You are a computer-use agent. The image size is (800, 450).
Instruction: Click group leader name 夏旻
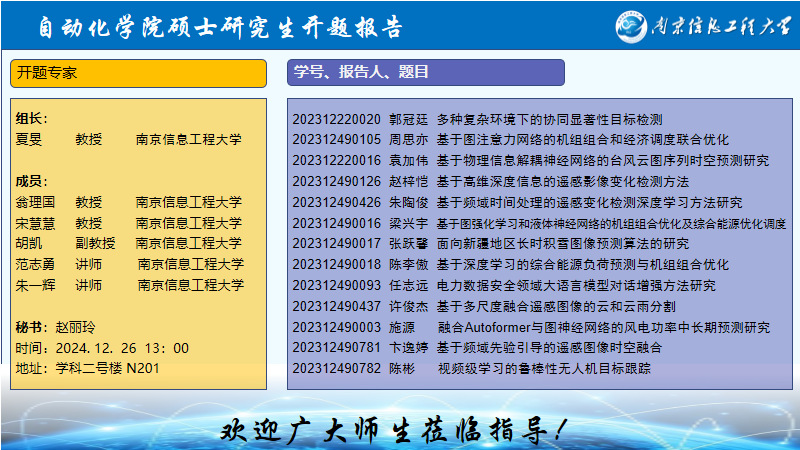coord(30,140)
